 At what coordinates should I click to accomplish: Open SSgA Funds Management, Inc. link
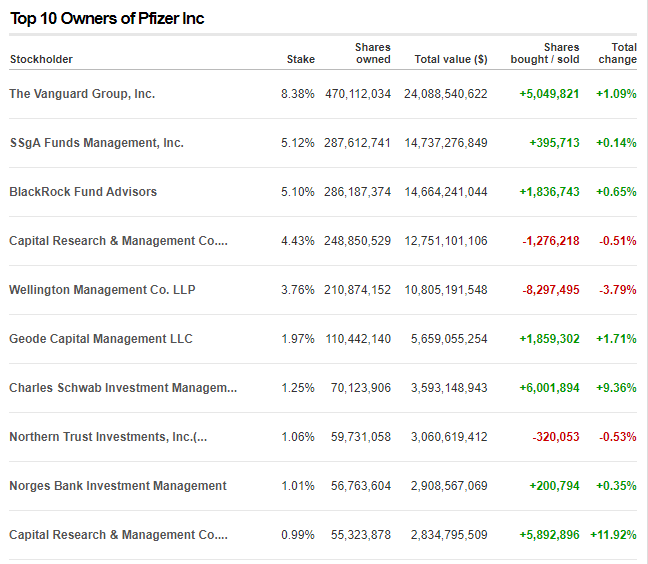pos(96,143)
